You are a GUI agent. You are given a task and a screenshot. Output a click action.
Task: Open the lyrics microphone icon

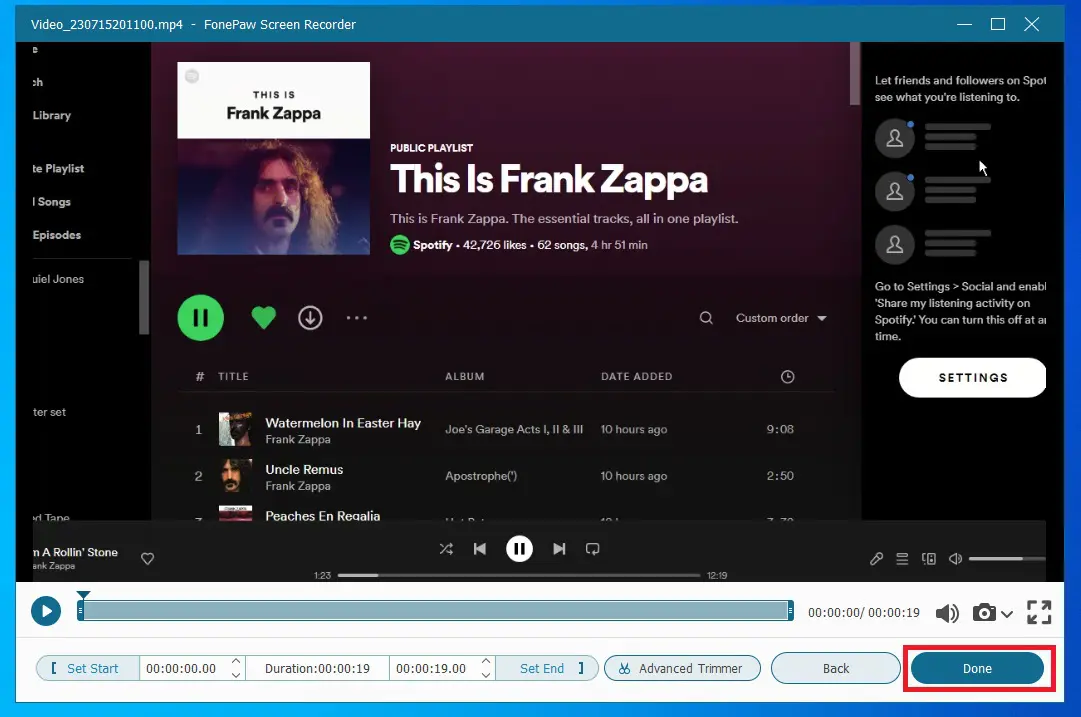point(876,558)
